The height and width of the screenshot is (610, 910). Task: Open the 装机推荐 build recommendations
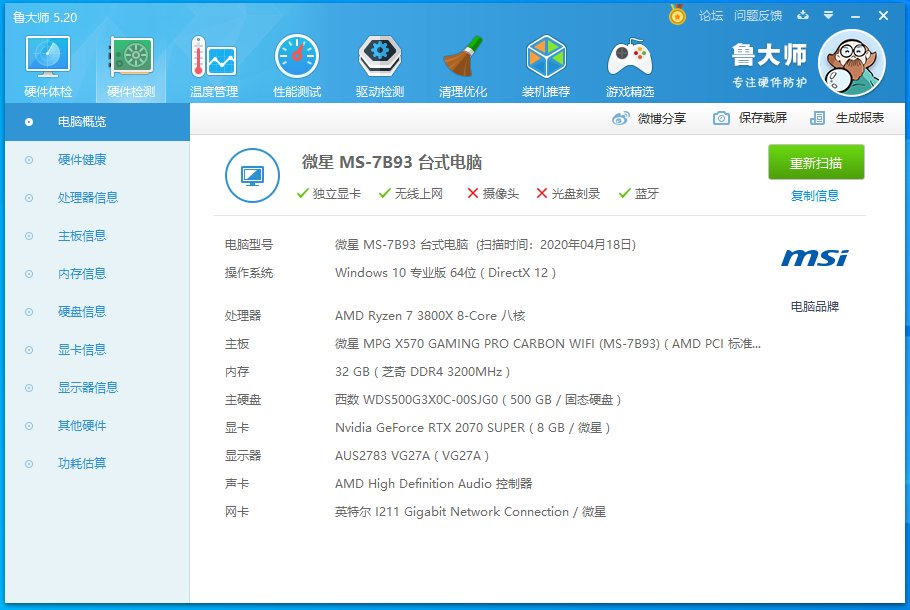546,65
